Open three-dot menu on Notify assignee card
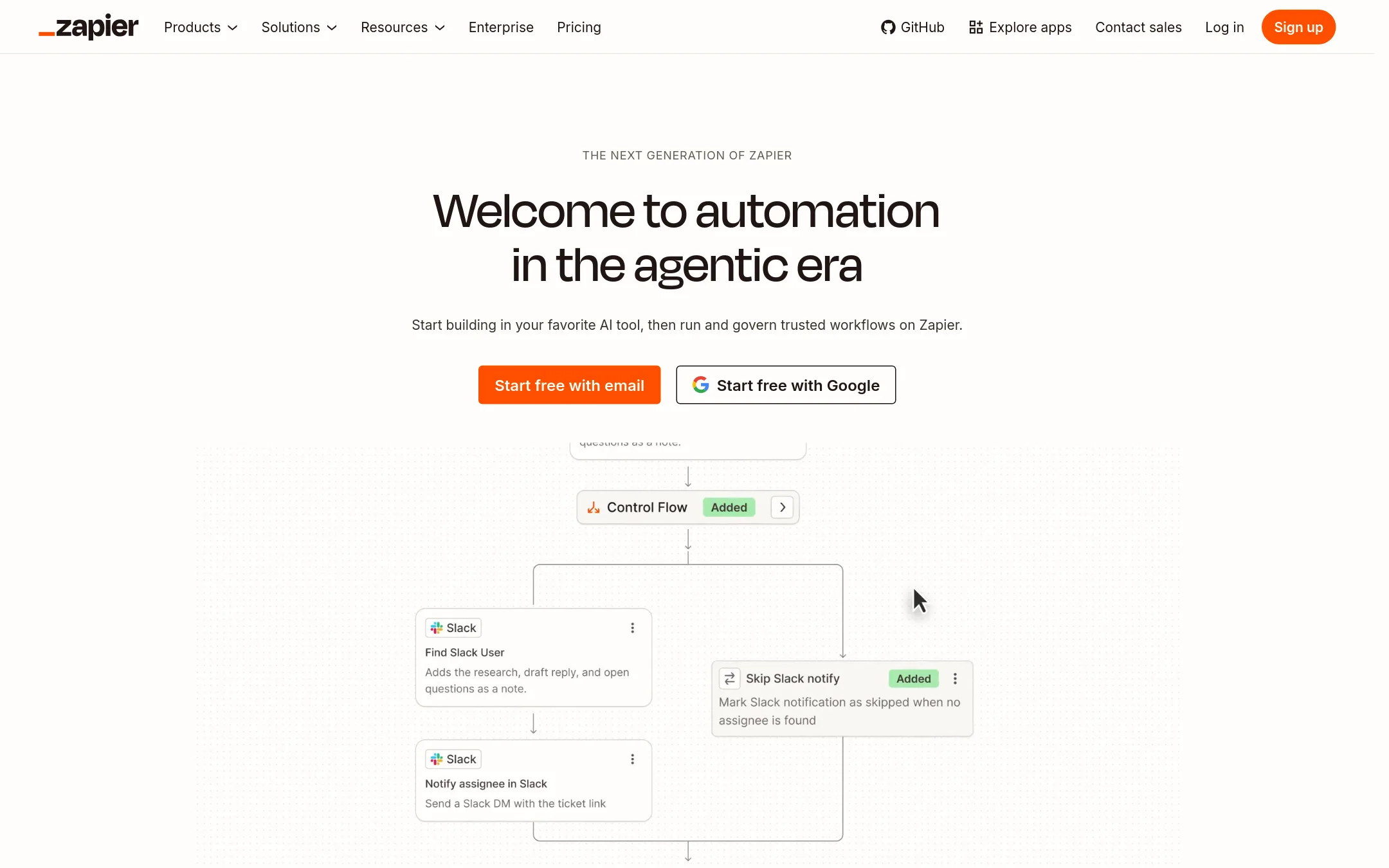 click(632, 759)
